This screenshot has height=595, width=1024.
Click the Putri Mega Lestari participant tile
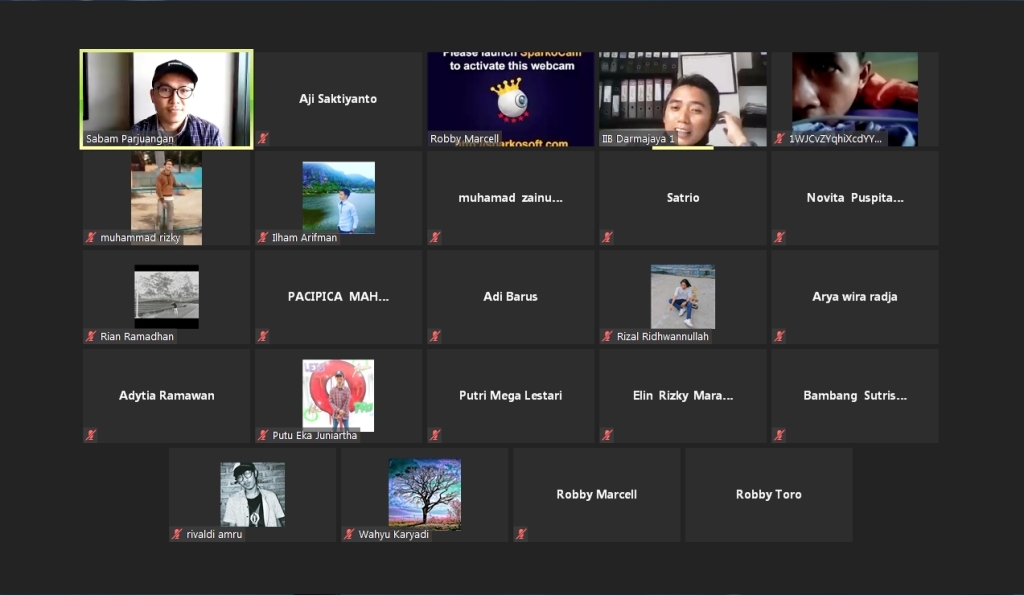[x=510, y=396]
